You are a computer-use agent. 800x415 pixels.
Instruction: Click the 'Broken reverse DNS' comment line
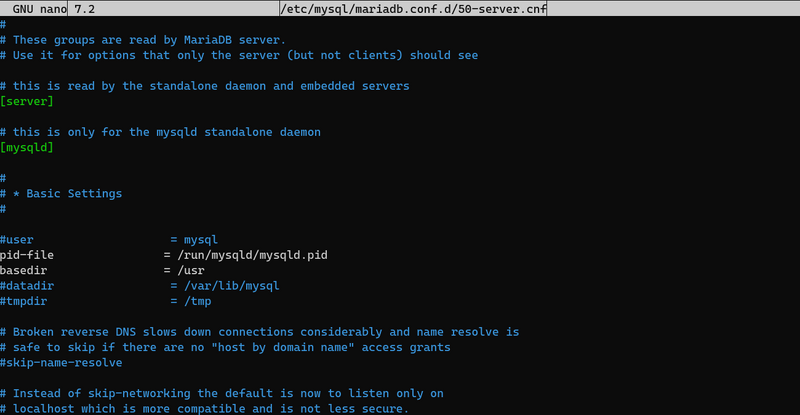click(259, 332)
